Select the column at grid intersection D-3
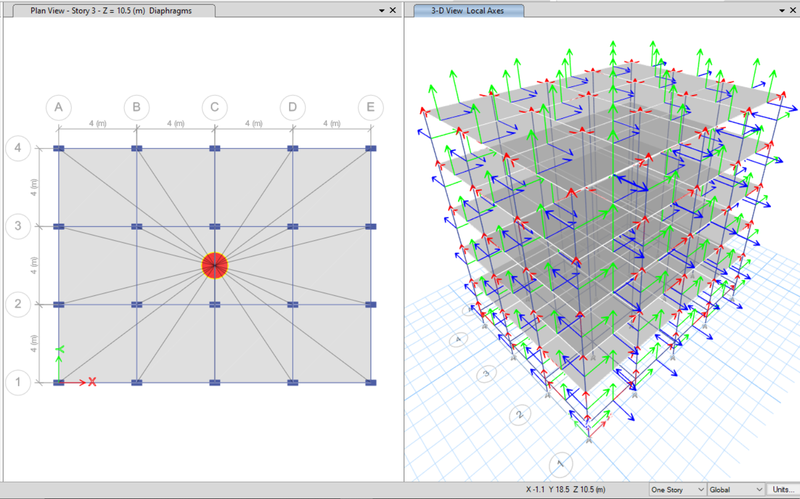Screen dimensions: 800x499 click(x=293, y=227)
